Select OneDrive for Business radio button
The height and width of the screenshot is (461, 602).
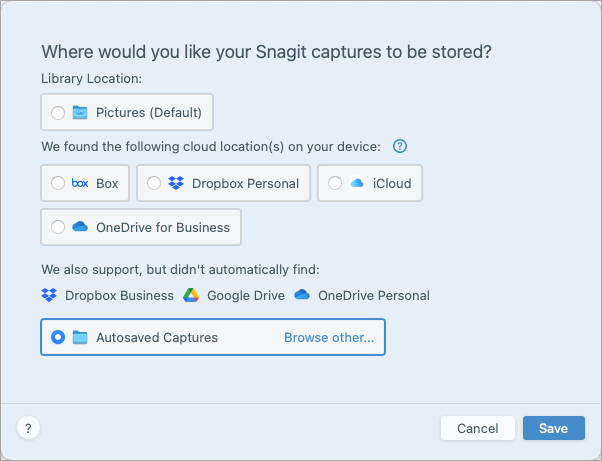(x=58, y=227)
